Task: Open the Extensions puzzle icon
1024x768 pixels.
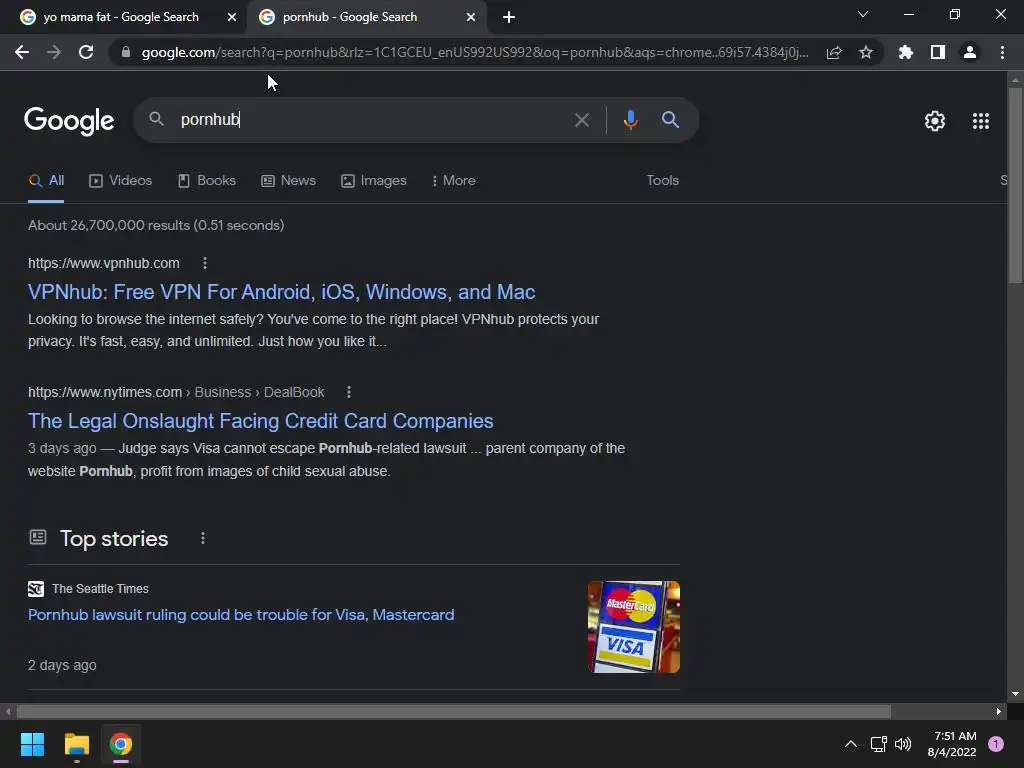Action: (x=906, y=52)
